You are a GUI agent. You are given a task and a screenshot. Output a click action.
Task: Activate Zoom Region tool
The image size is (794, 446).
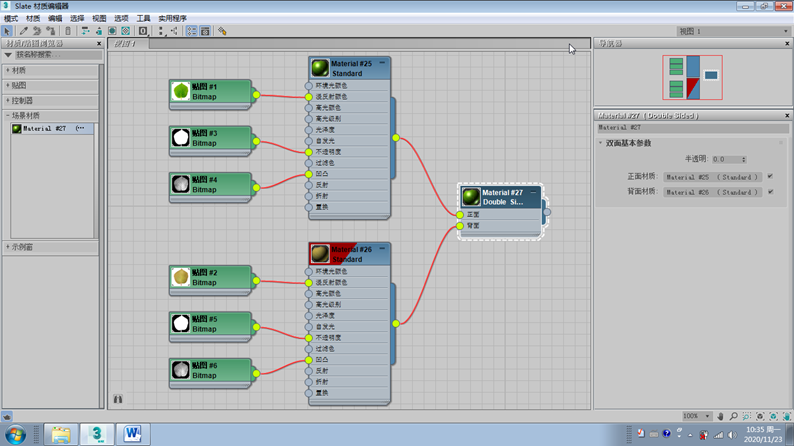click(x=747, y=416)
